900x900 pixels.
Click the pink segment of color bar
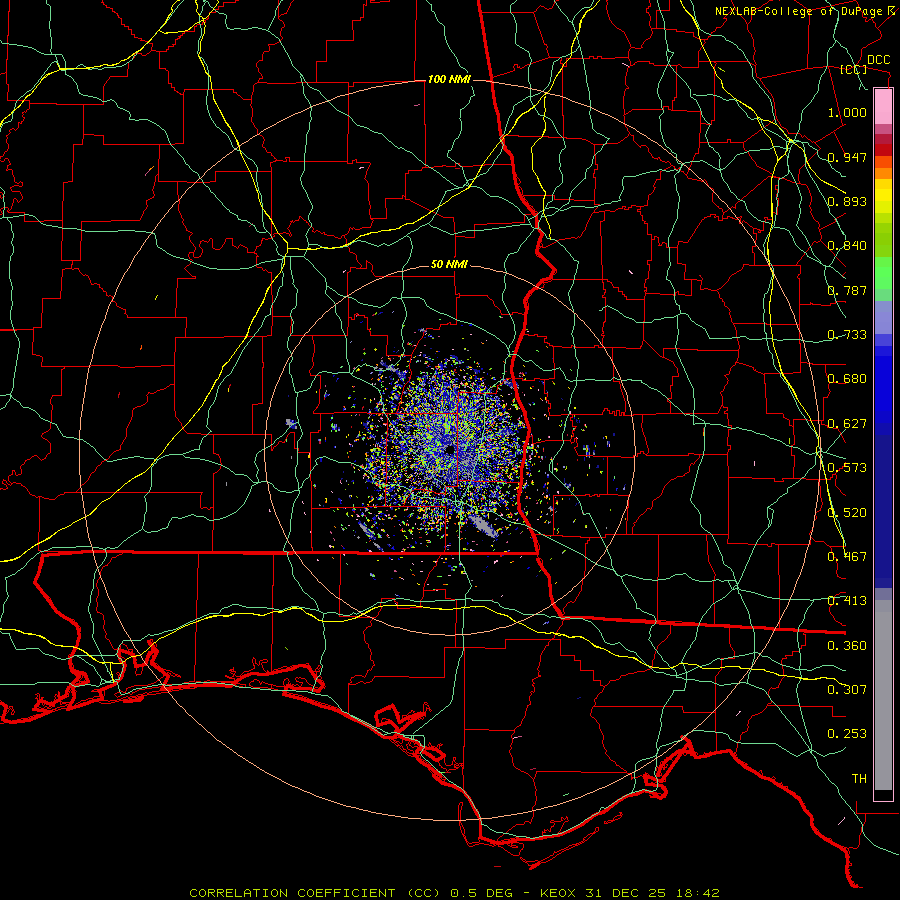(x=883, y=107)
